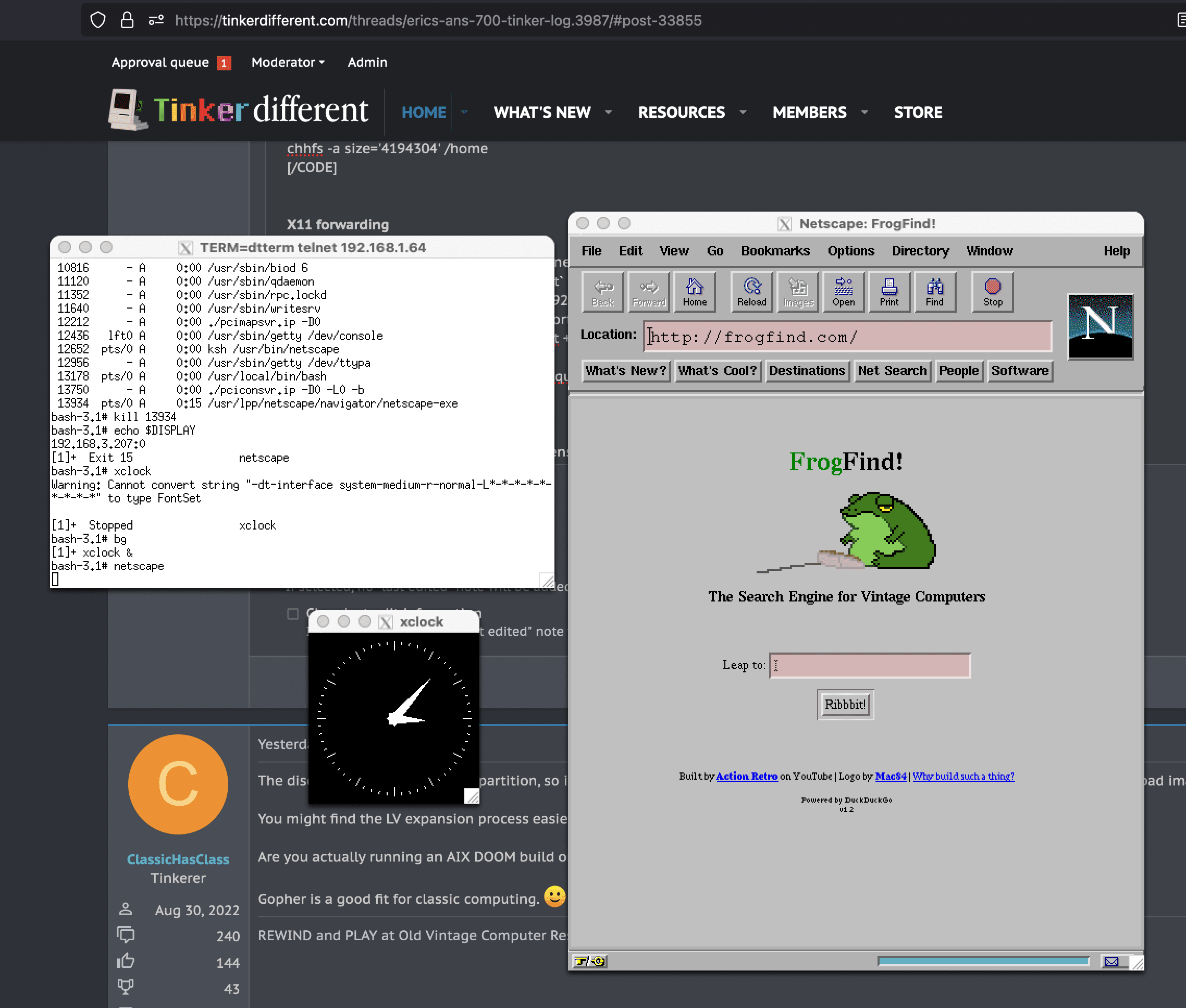Click the security key icon in Netscape status bar
The width and height of the screenshot is (1186, 1008).
(590, 961)
